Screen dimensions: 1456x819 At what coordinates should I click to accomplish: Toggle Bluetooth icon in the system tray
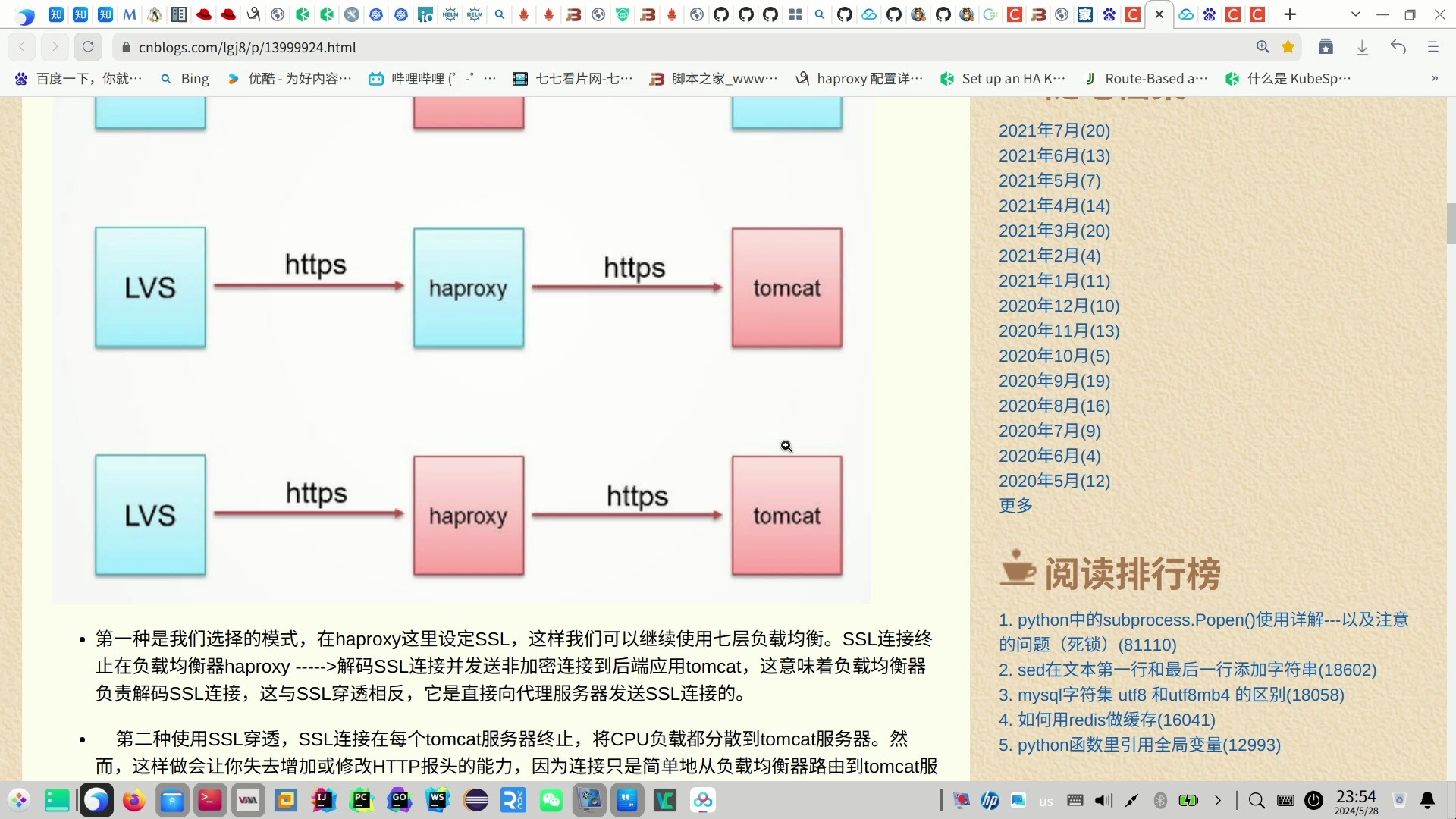click(1159, 801)
